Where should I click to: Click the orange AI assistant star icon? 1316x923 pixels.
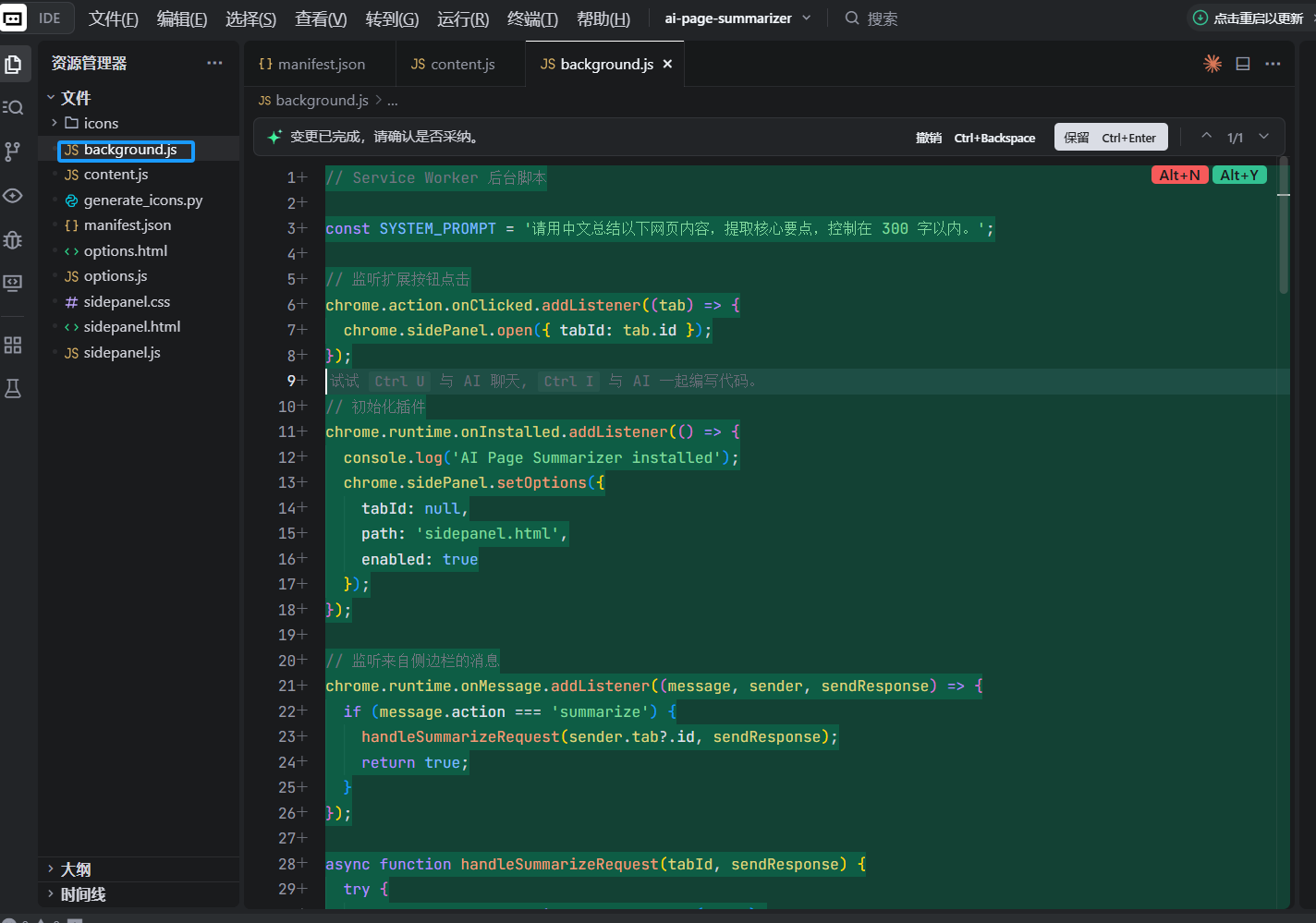pyautogui.click(x=1212, y=64)
